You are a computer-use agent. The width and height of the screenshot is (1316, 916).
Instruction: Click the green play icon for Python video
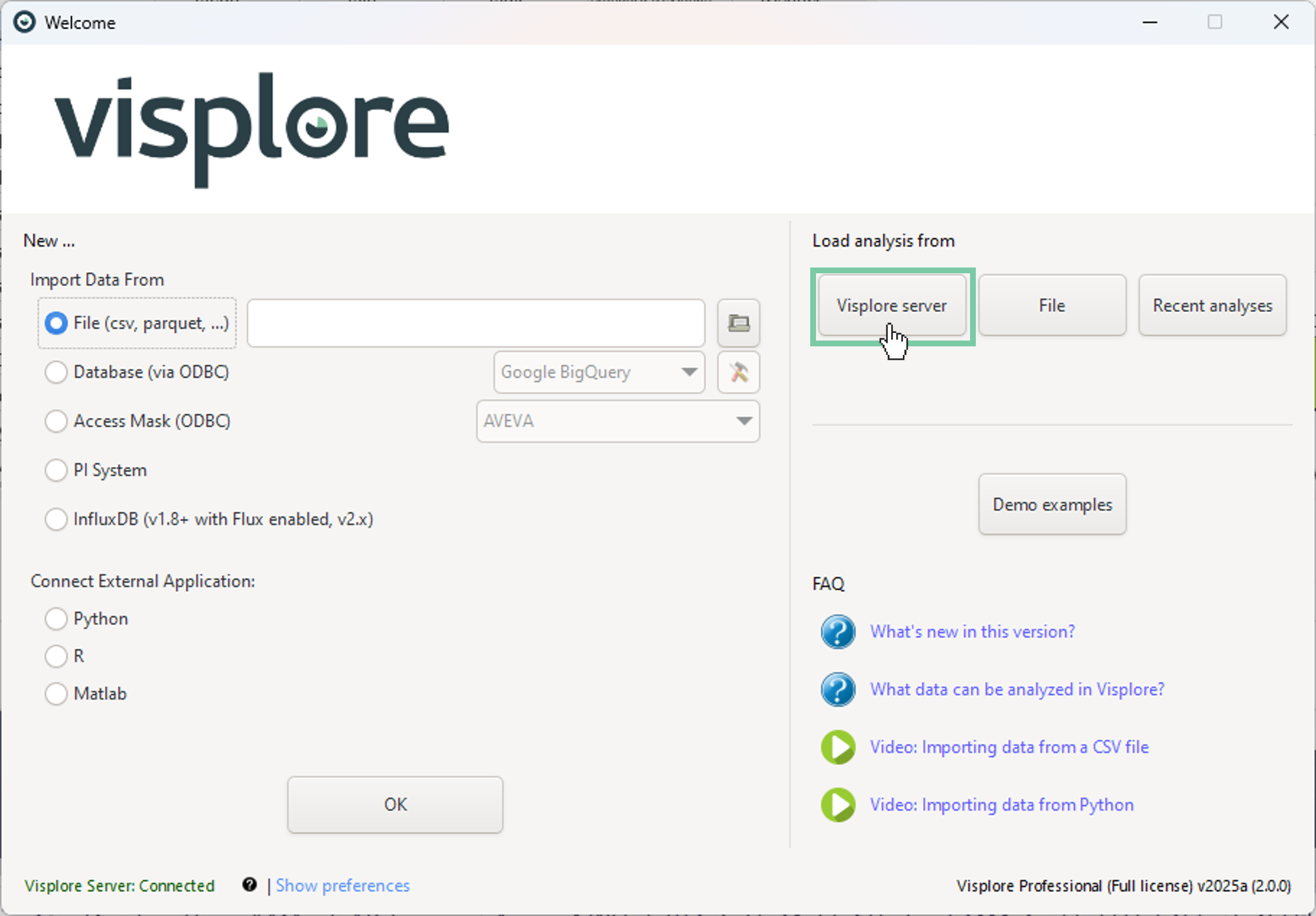coord(838,805)
